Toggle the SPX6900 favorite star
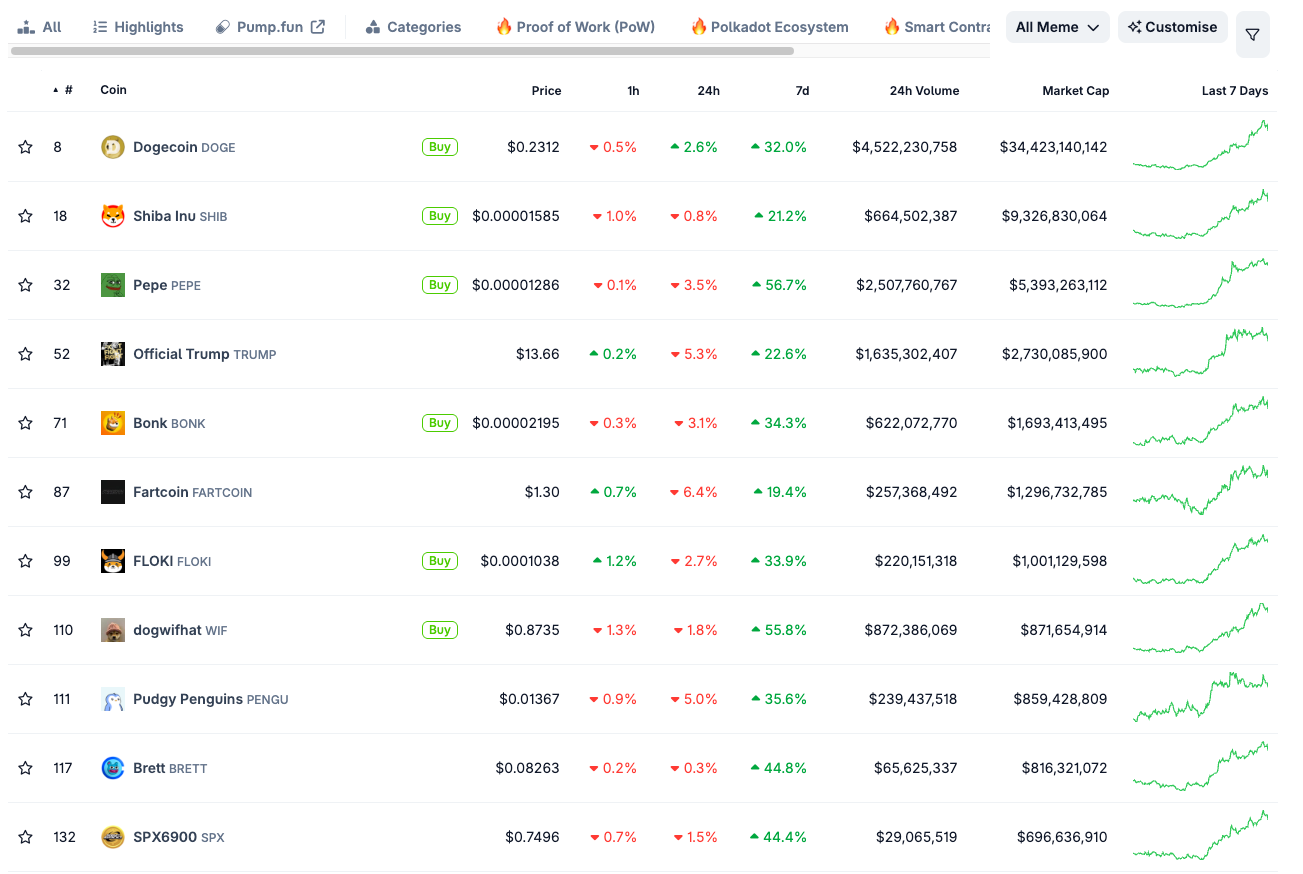The width and height of the screenshot is (1303, 874). tap(25, 837)
